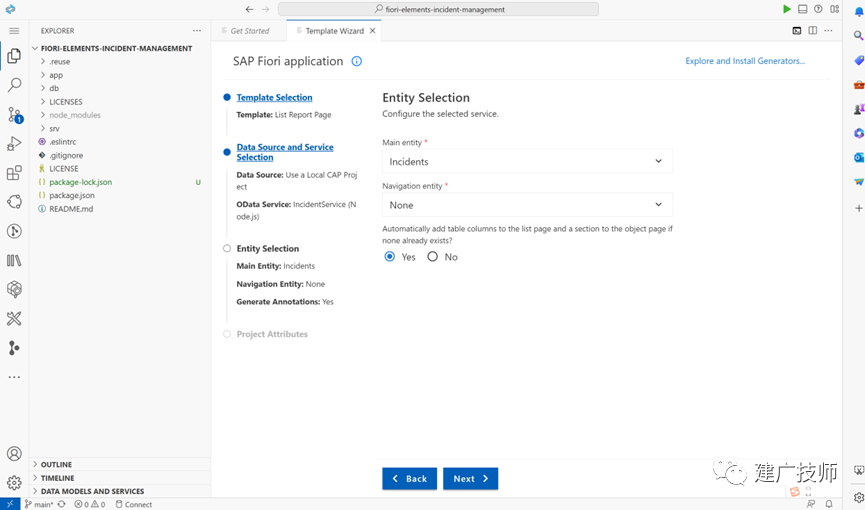Open the LICENSE file
This screenshot has width=865, height=510.
pos(63,168)
